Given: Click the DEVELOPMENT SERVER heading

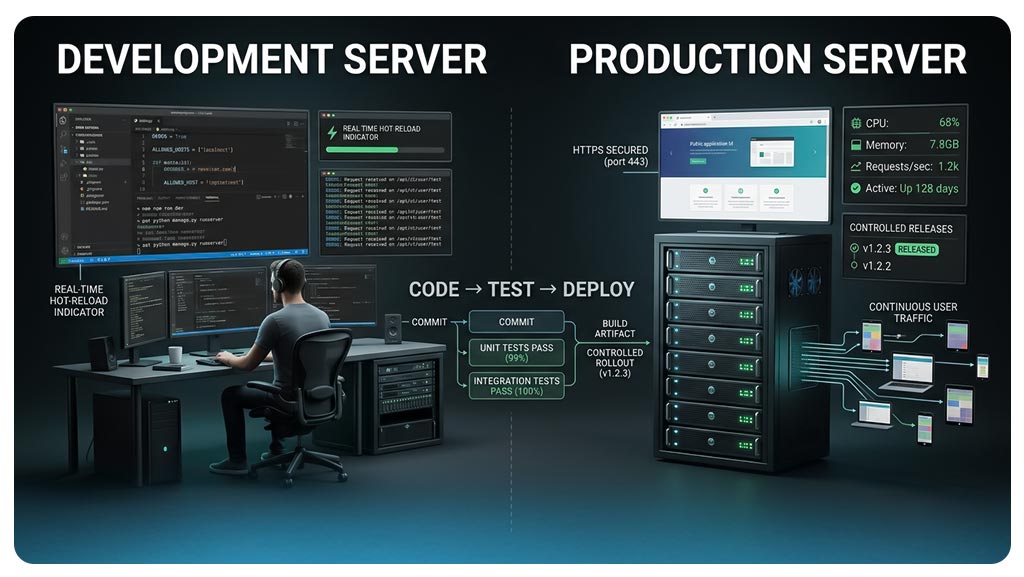Looking at the screenshot, I should (x=272, y=59).
